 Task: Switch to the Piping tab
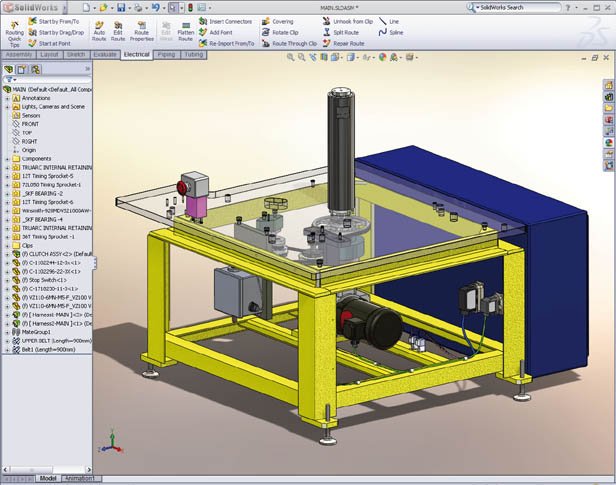point(166,54)
